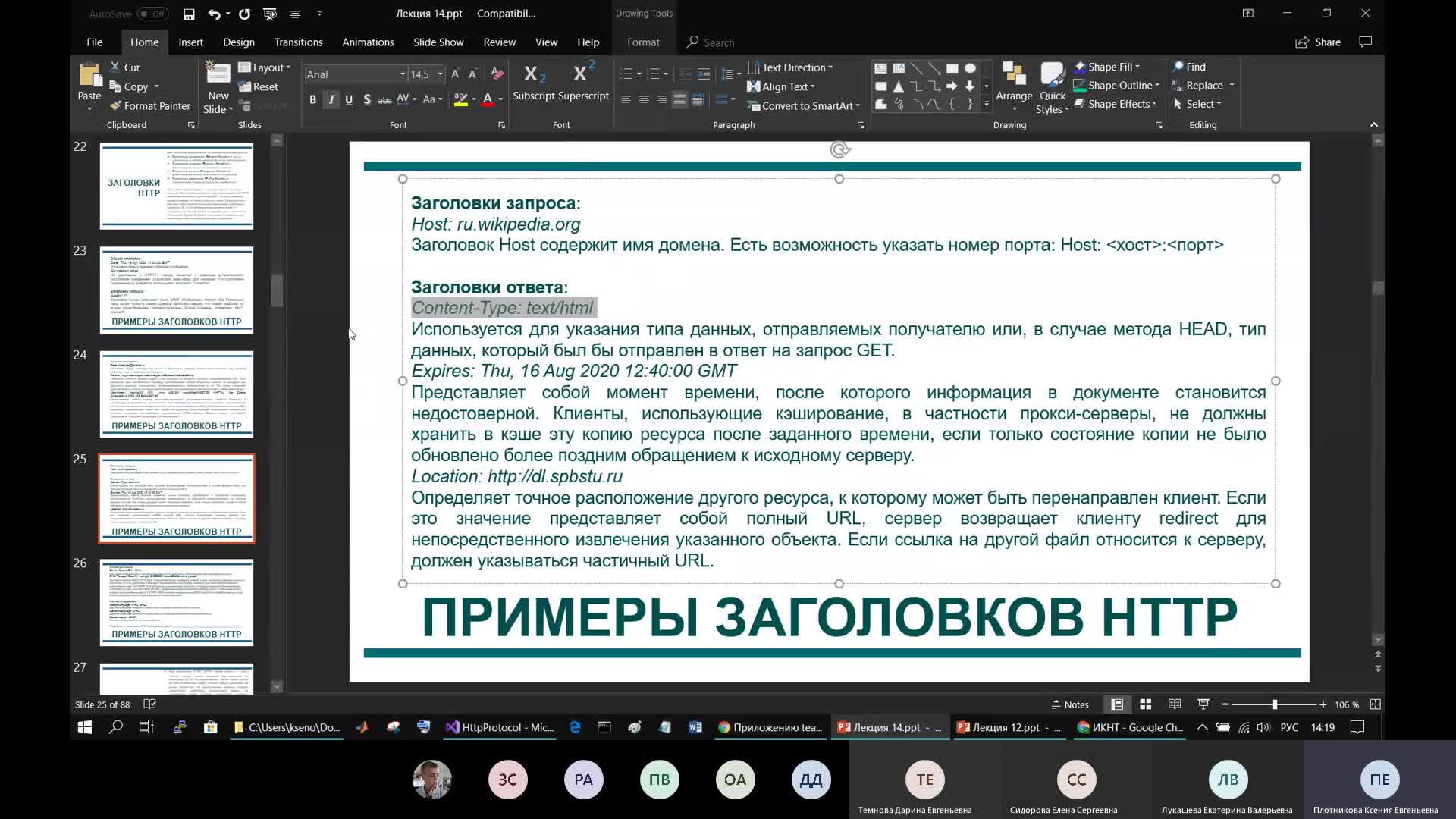The width and height of the screenshot is (1456, 819).
Task: Start Slide Show from status bar
Action: (x=1203, y=704)
